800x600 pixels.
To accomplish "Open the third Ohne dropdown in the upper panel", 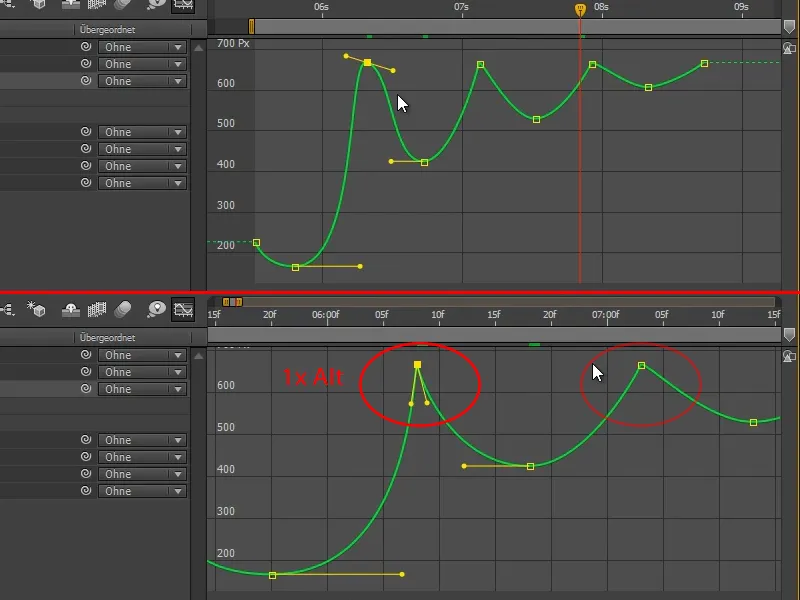I will point(140,81).
